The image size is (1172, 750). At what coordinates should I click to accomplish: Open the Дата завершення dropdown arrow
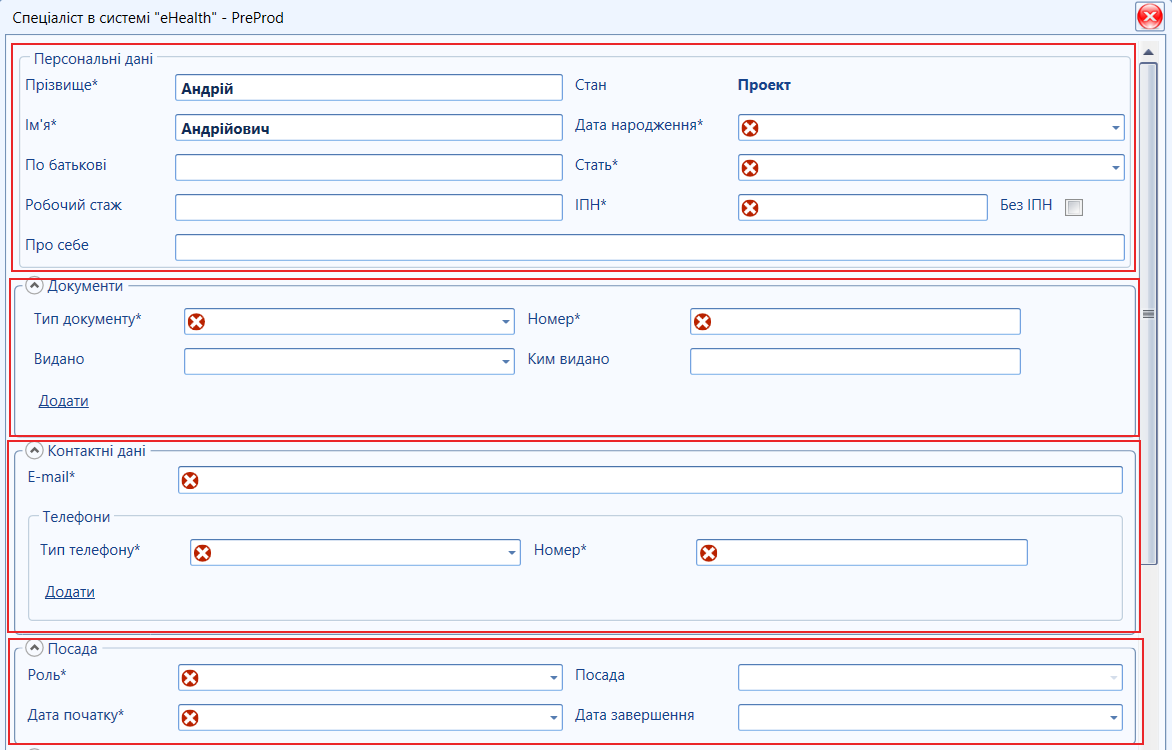pyautogui.click(x=1114, y=718)
